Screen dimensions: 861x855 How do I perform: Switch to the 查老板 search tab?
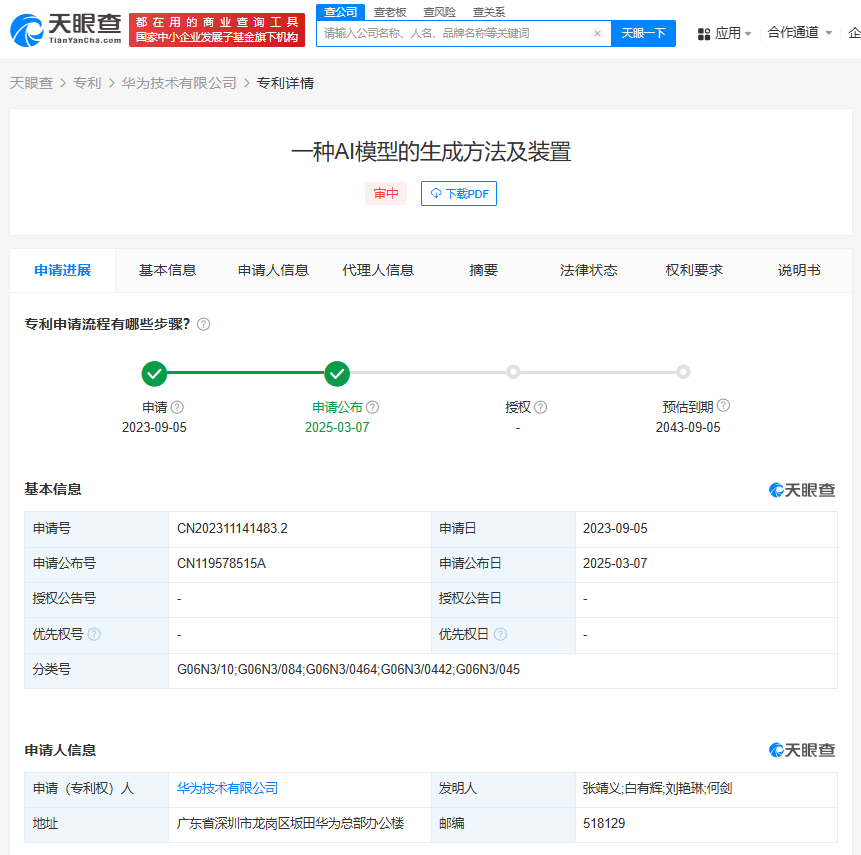point(390,12)
